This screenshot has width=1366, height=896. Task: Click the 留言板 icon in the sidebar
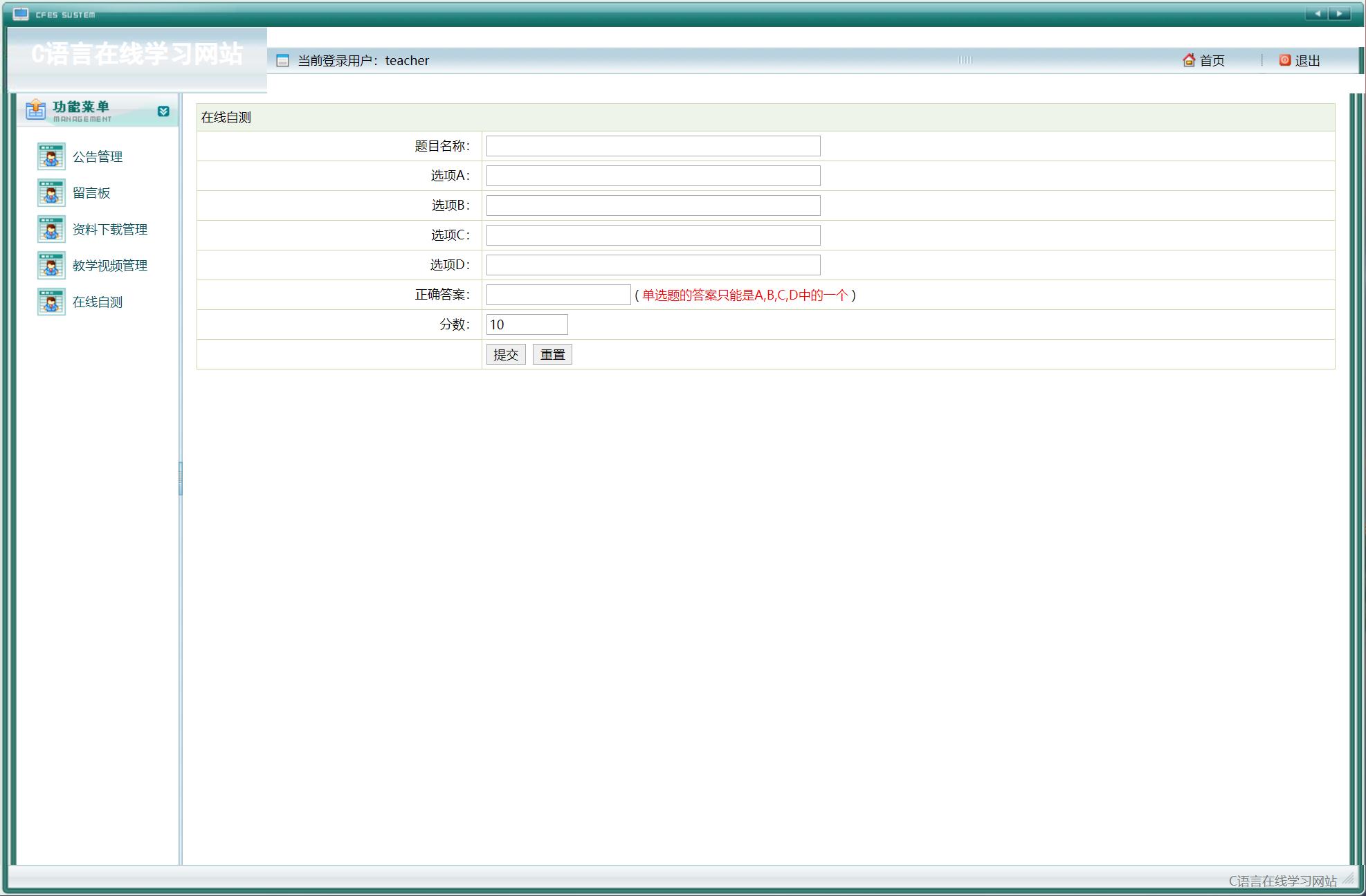(51, 193)
